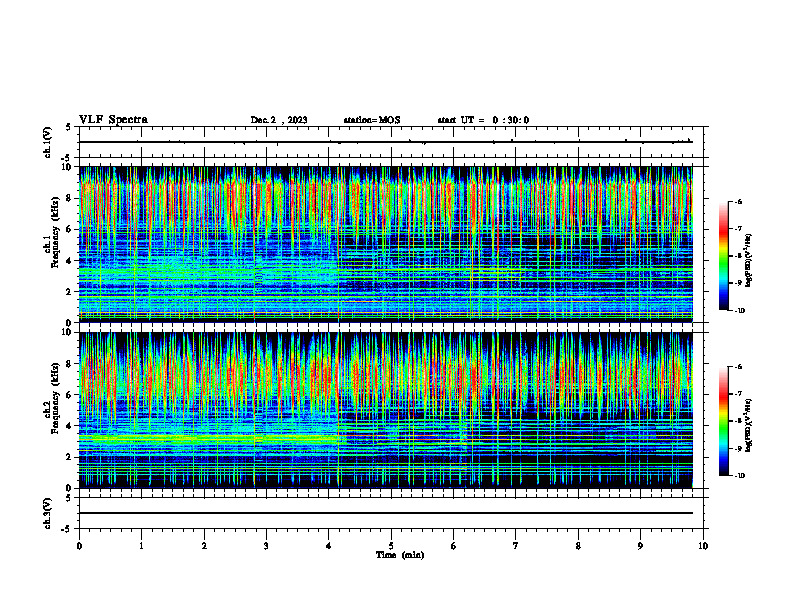Click the -6 label on ch.1 color bar
792x612 pixels.
click(x=739, y=201)
